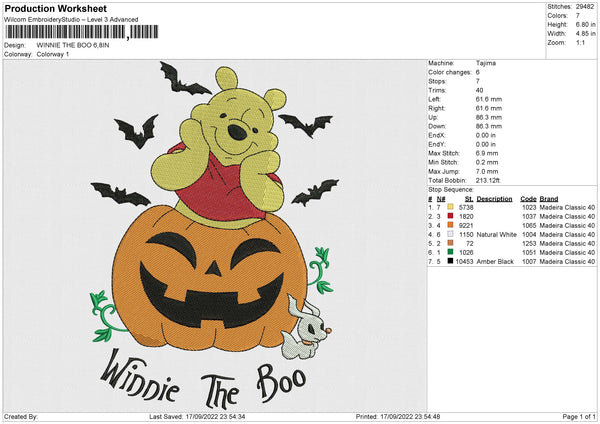Click the barcode under the worksheet title
This screenshot has width=600, height=424.
click(82, 32)
